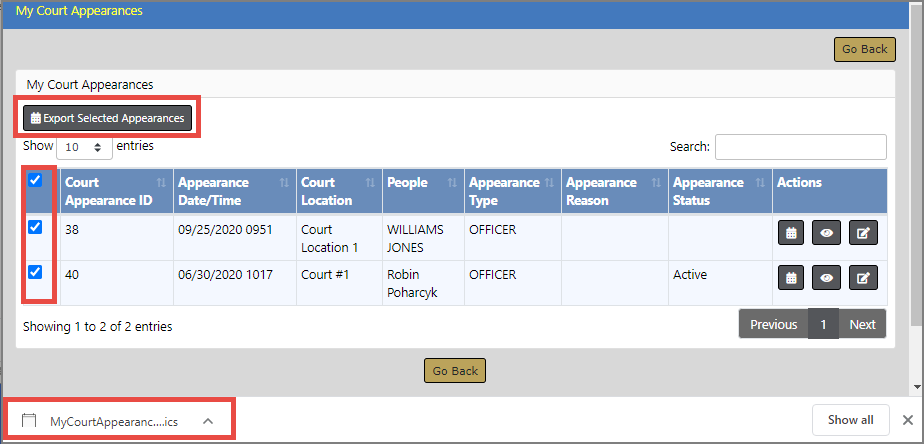View details of court appearance 40
Screen dimensions: 924x444
tap(826, 278)
